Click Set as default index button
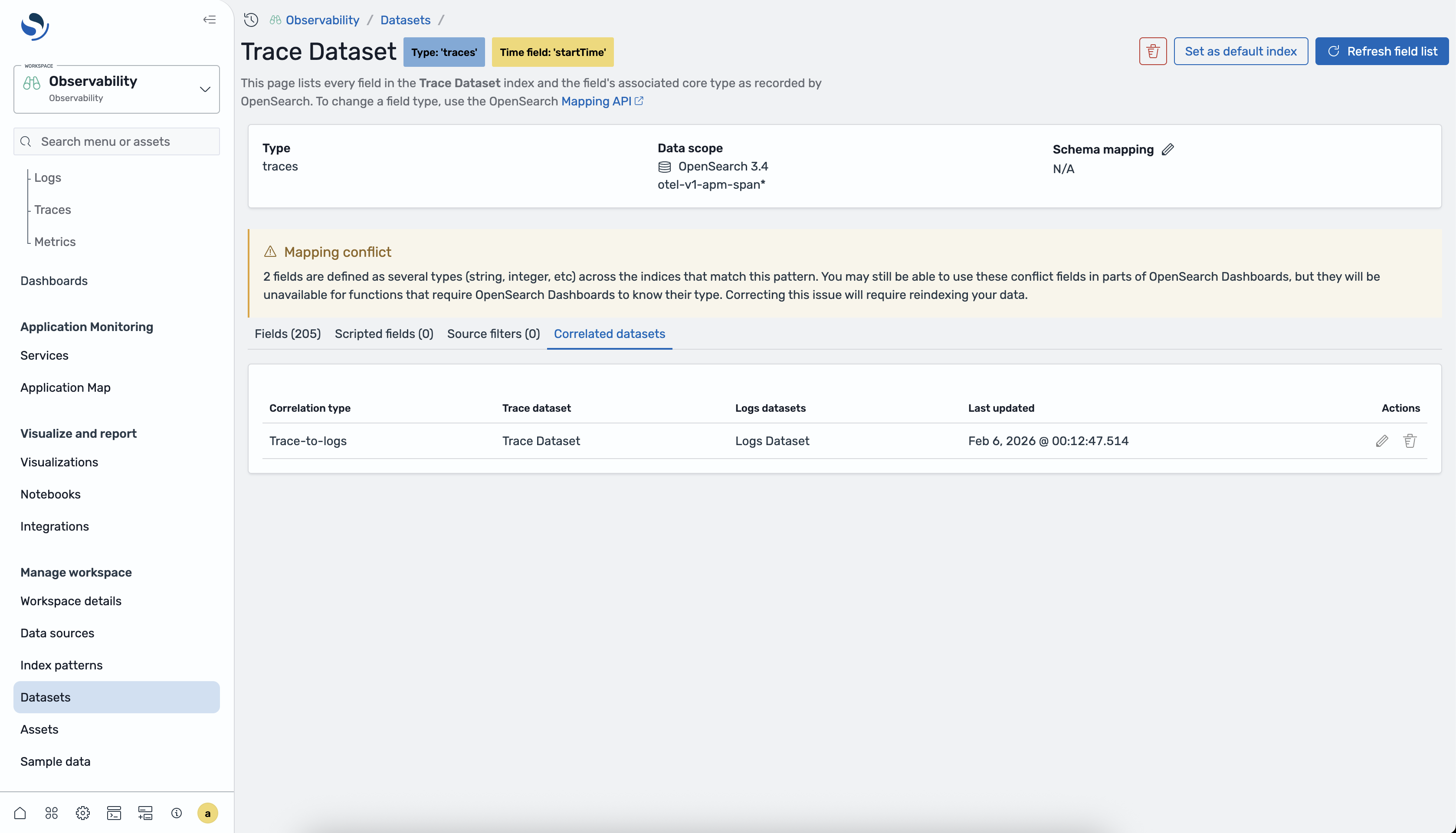The image size is (1456, 833). coord(1240,52)
